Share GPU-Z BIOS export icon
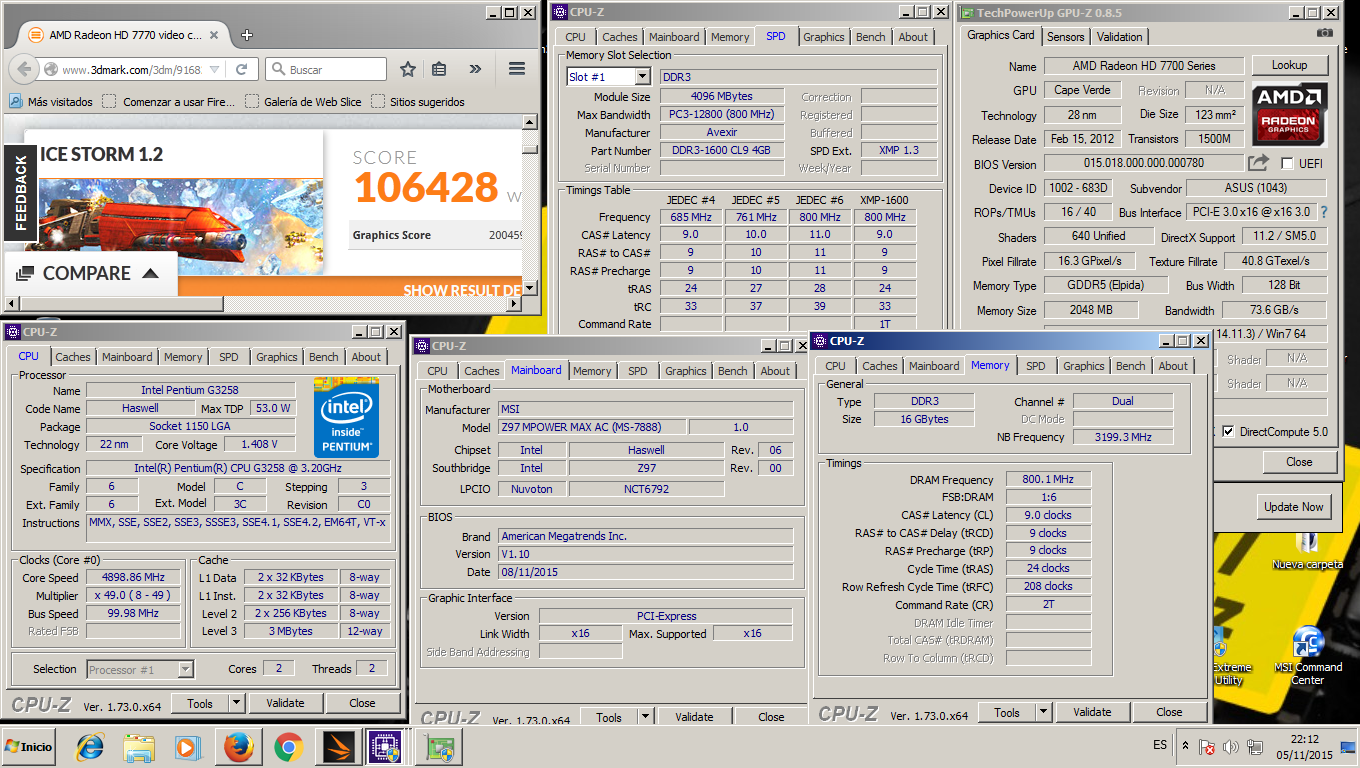The image size is (1360, 768). 1258,163
